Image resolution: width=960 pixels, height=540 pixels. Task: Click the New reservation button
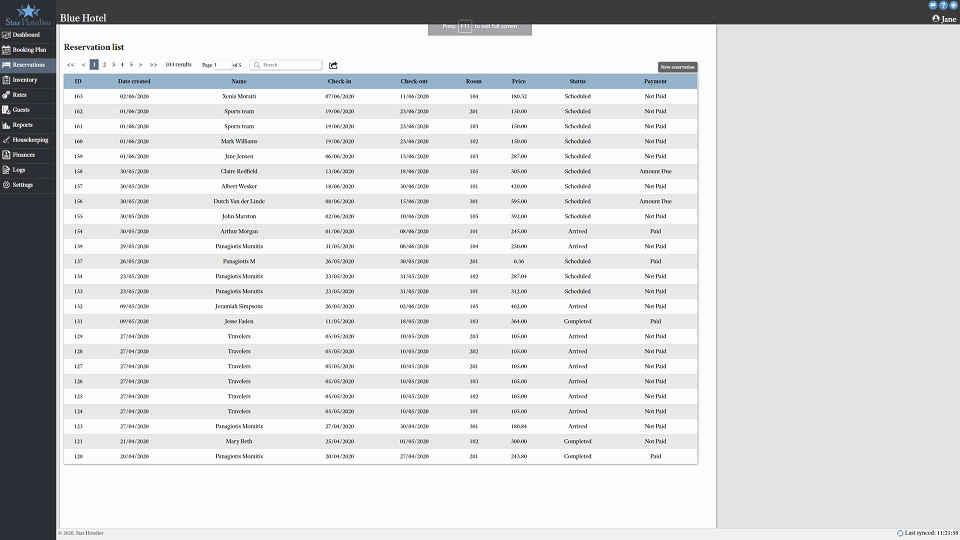click(677, 67)
